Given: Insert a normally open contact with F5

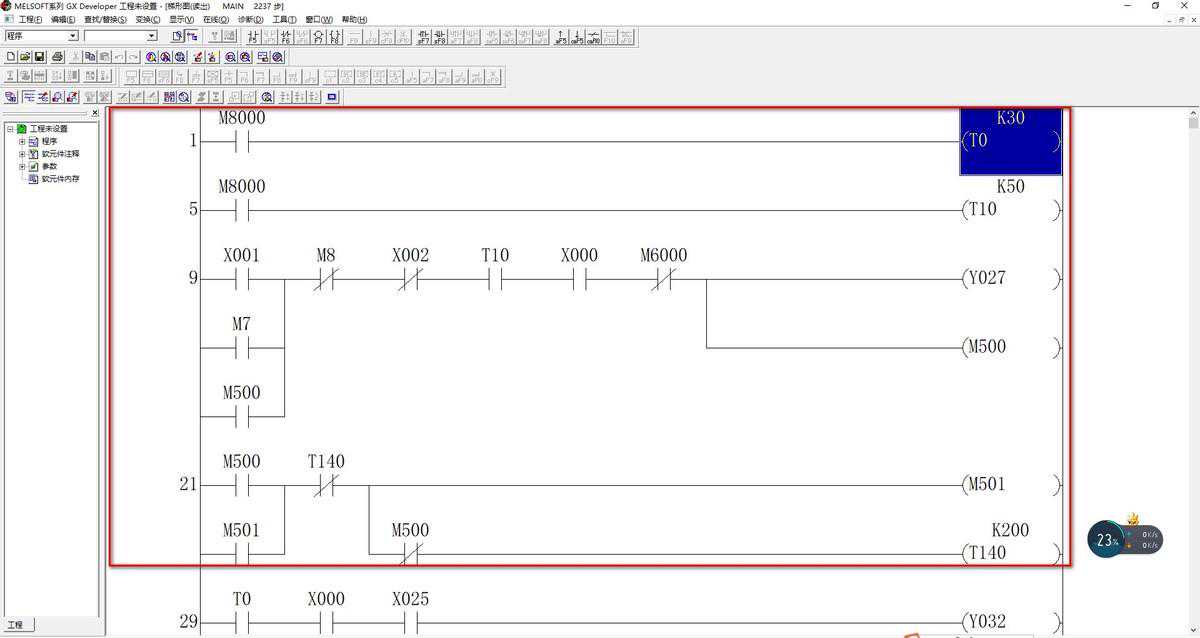Looking at the screenshot, I should 253,37.
